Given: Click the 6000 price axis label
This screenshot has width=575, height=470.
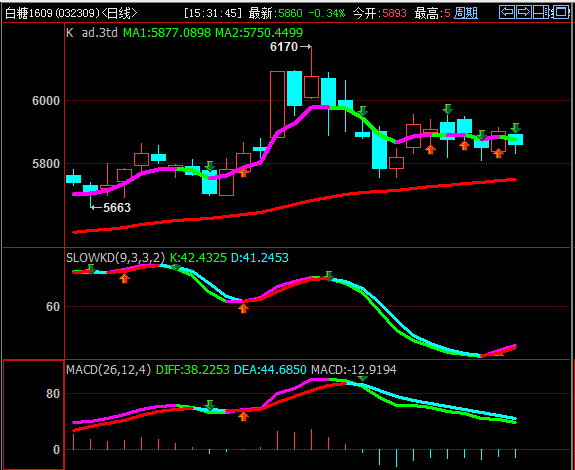Looking at the screenshot, I should point(46,100).
